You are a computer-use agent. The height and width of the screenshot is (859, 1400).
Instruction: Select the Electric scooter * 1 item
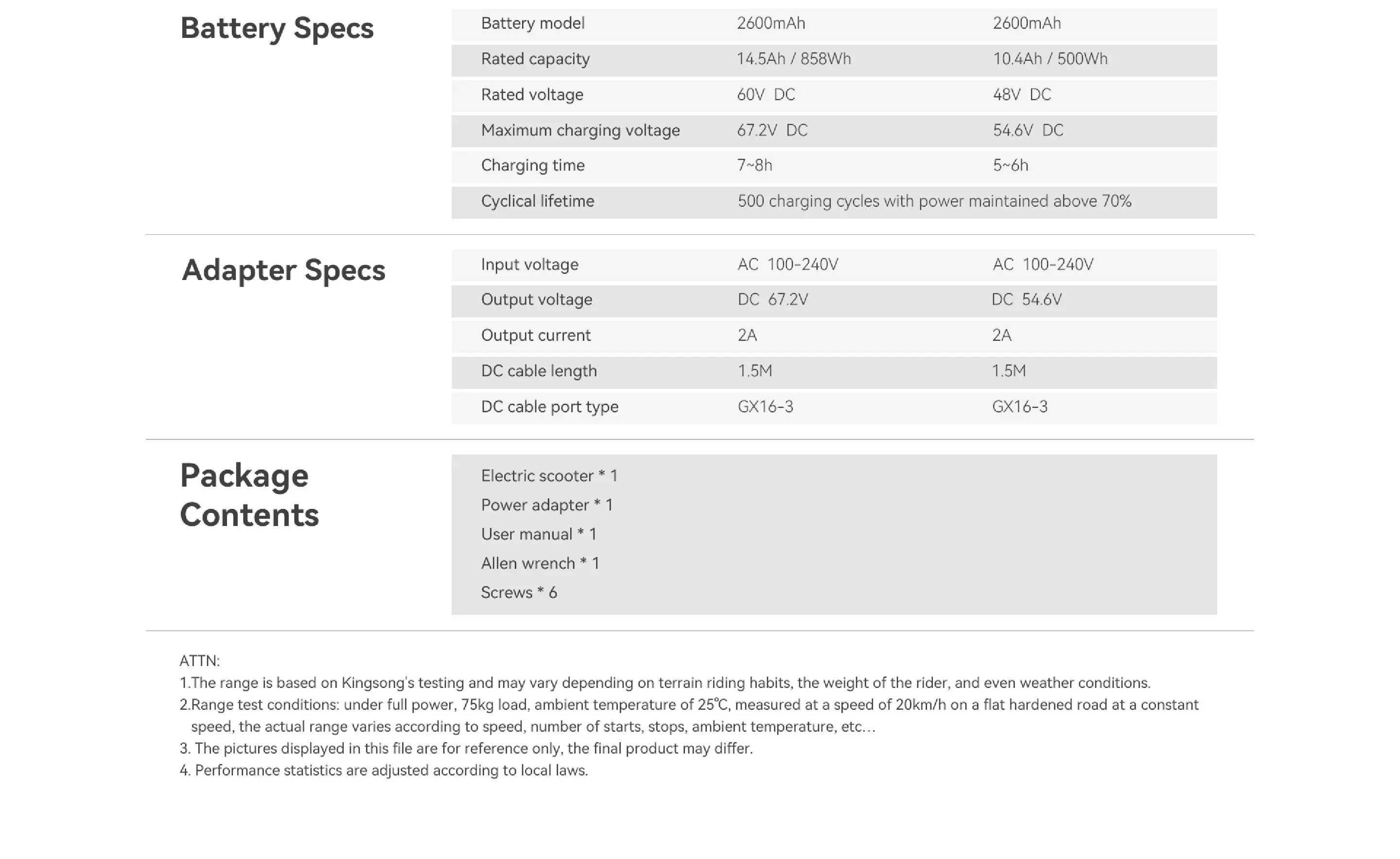[549, 476]
